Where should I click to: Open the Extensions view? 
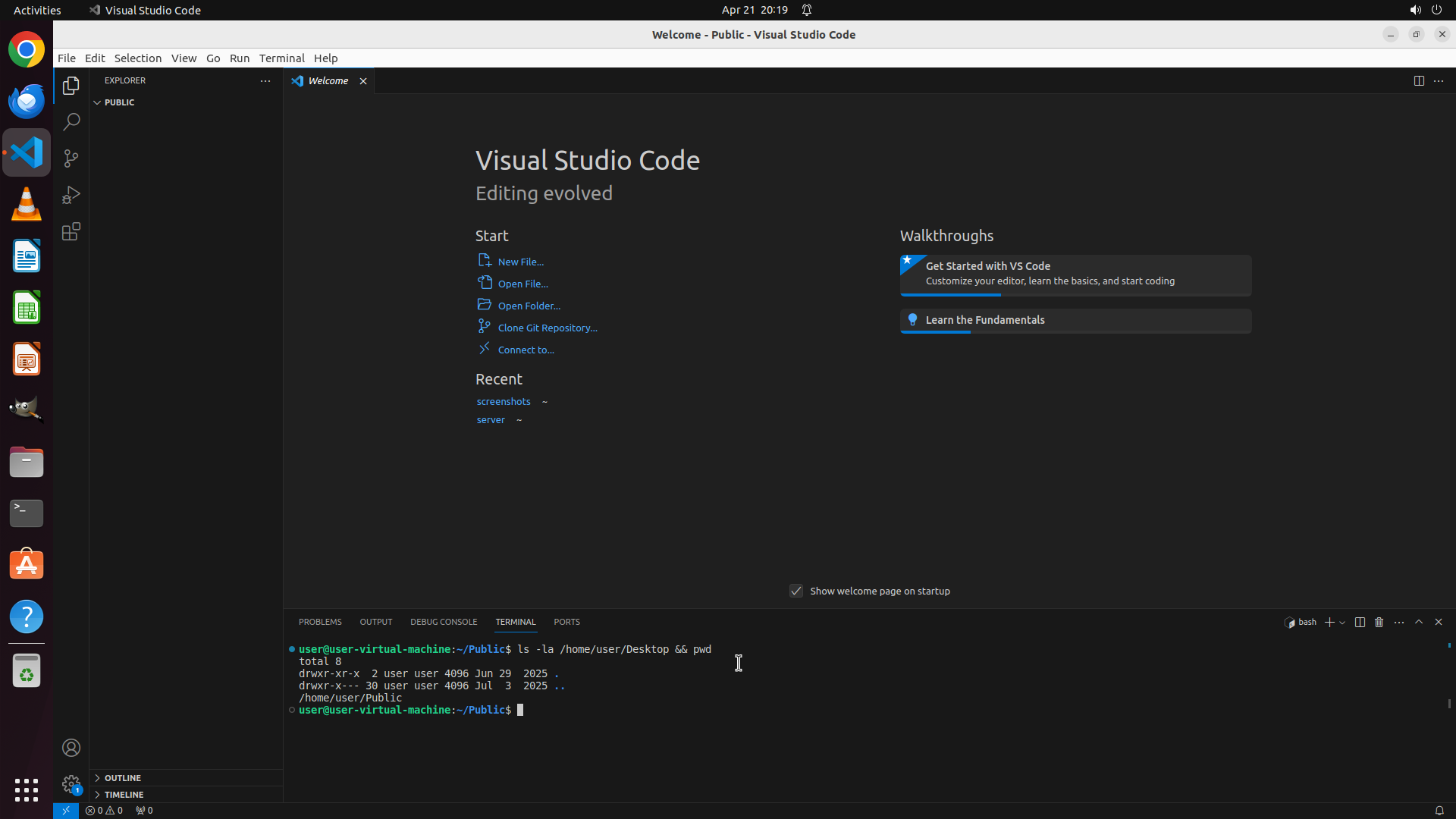71,231
